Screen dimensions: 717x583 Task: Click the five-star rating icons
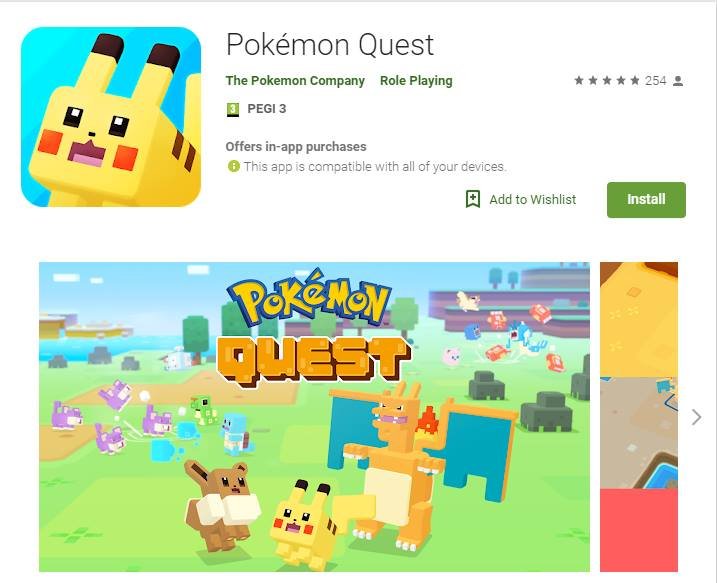tap(607, 81)
